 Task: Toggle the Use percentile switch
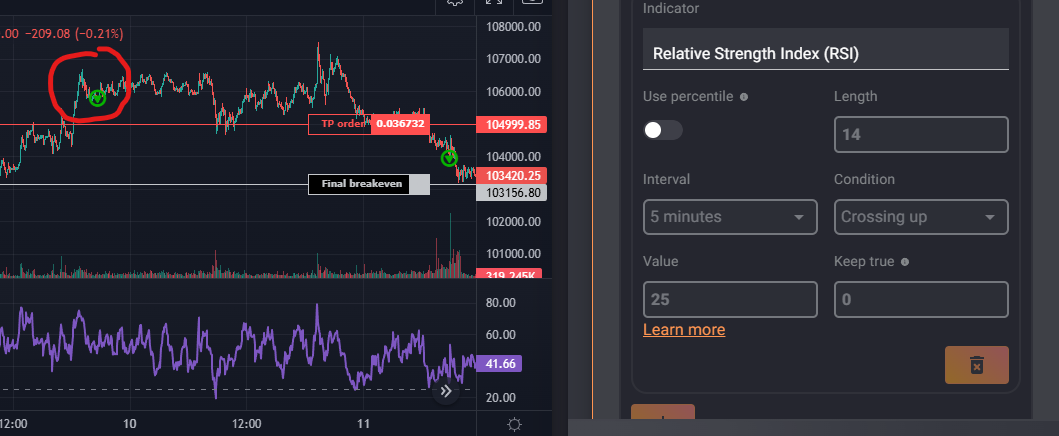click(x=663, y=130)
